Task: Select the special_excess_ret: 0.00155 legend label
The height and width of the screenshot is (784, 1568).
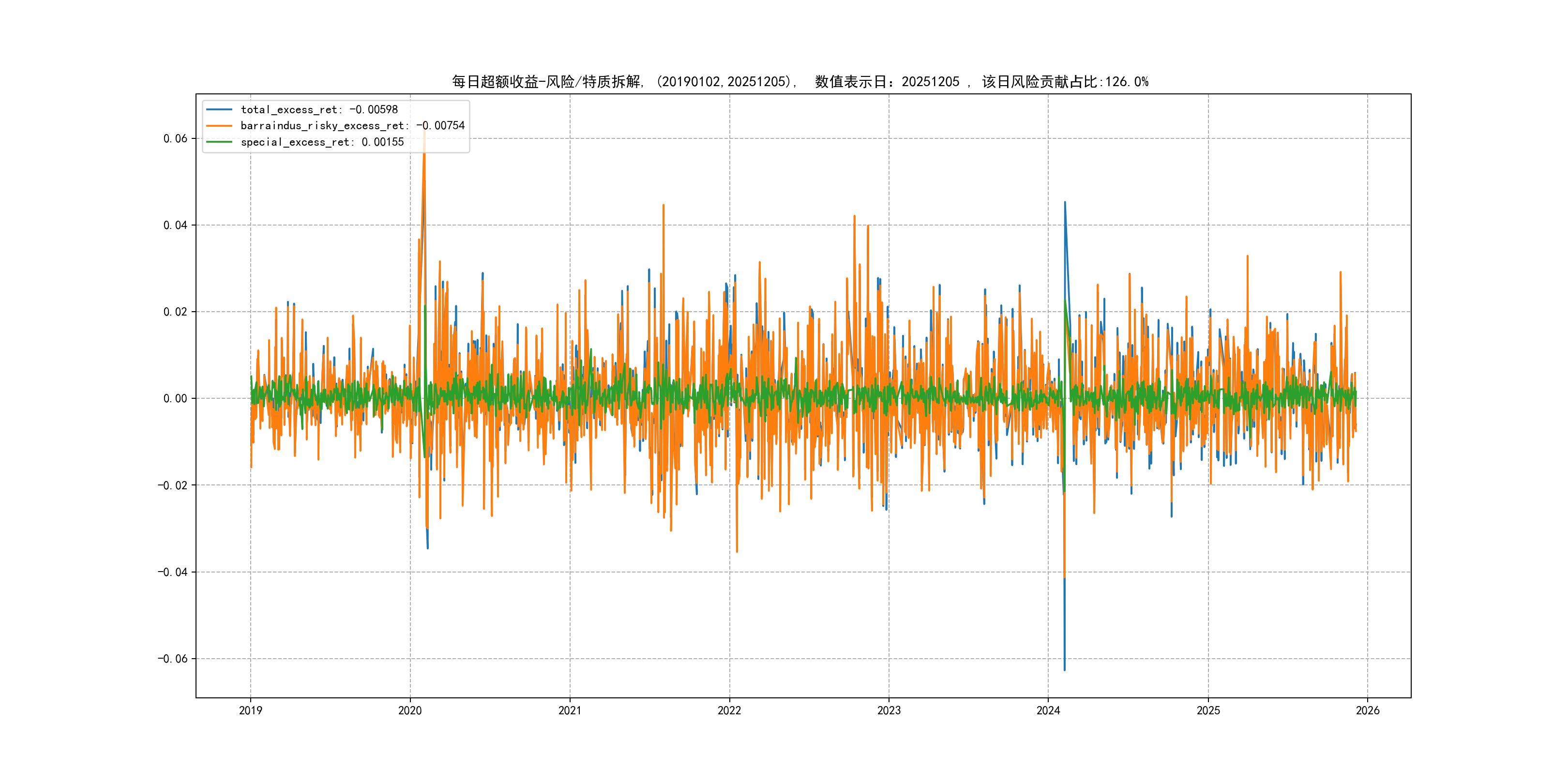Action: [x=322, y=142]
